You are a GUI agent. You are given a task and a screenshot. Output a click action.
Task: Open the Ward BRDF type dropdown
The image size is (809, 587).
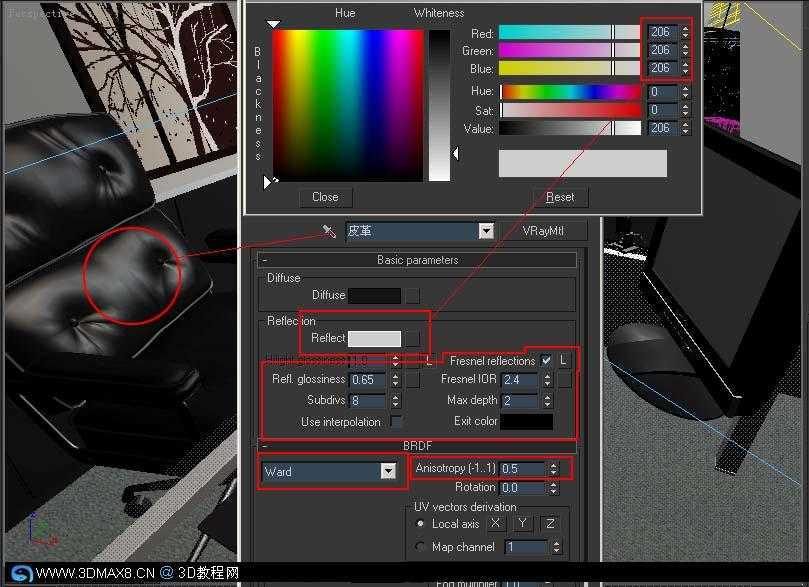(x=388, y=471)
